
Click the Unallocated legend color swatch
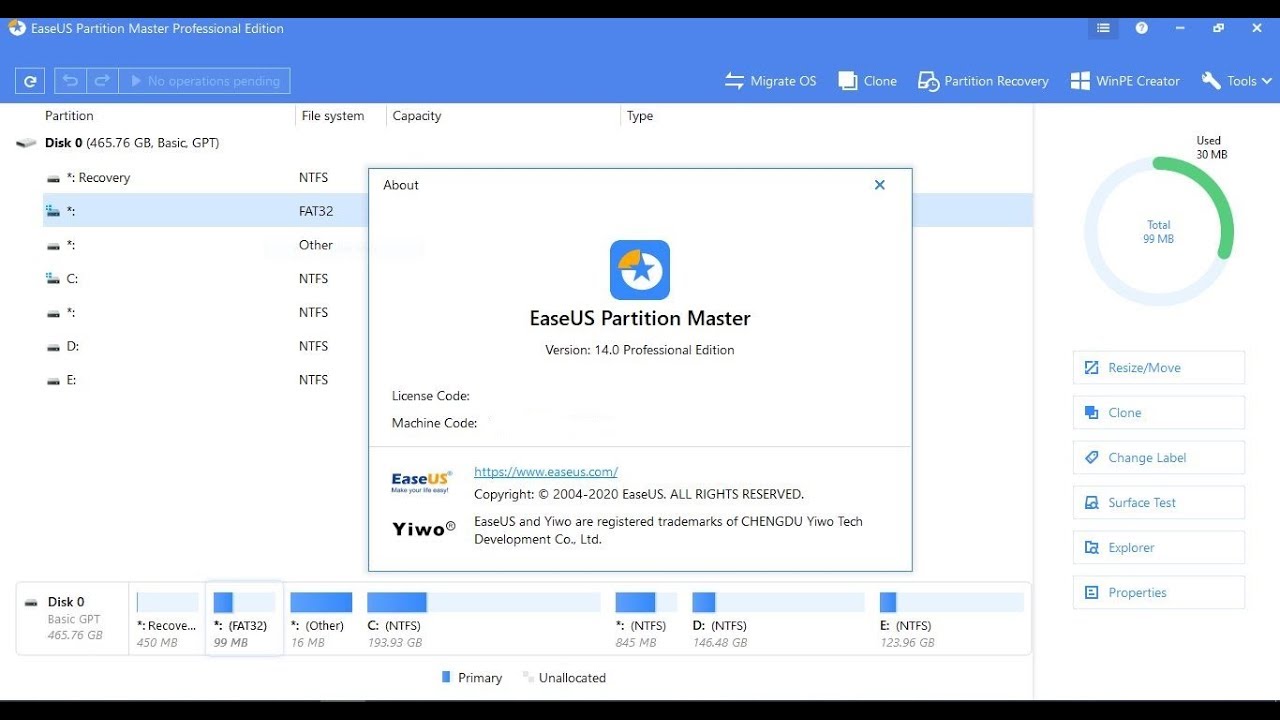pos(528,677)
